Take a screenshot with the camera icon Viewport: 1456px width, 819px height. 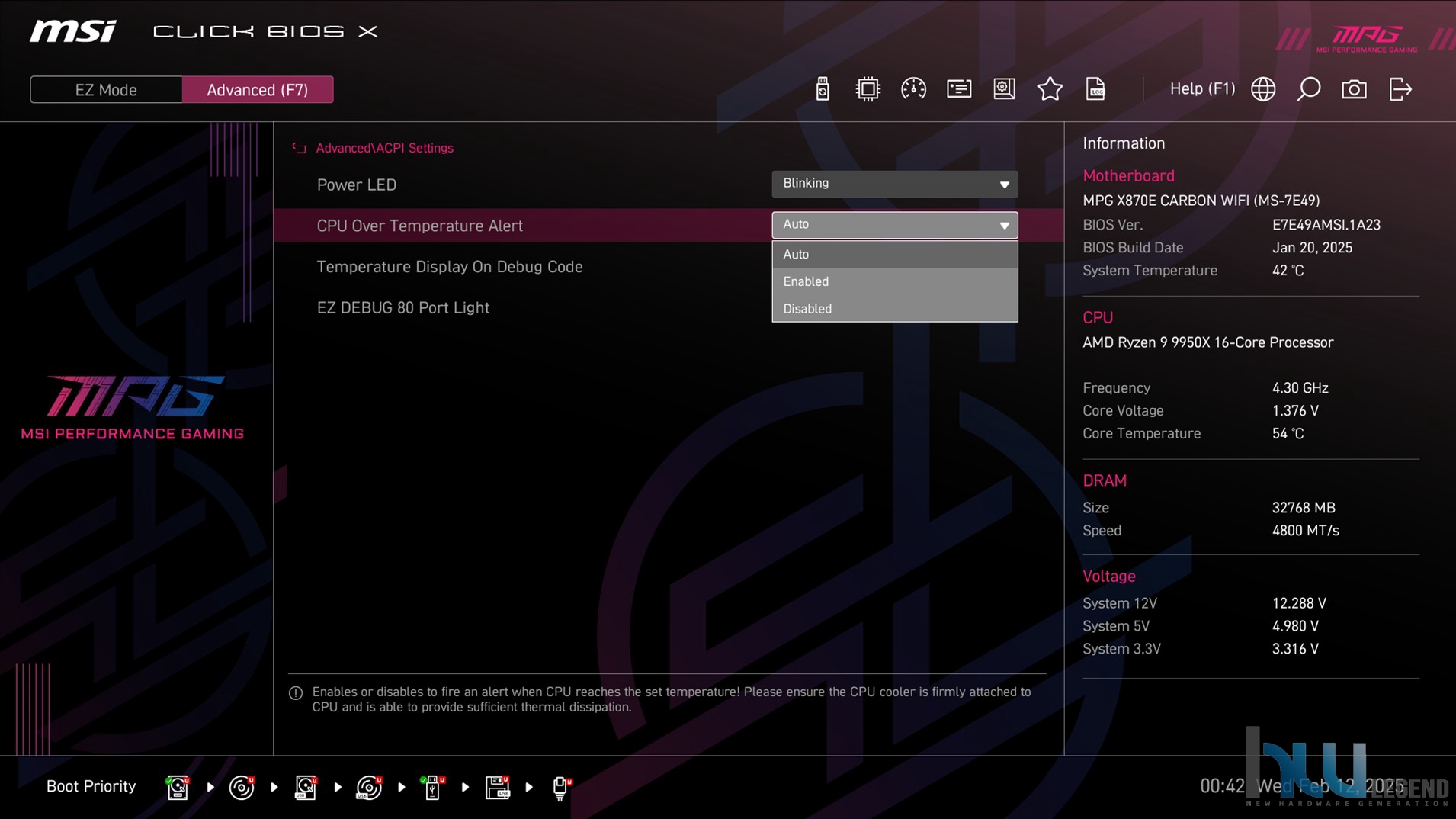(x=1354, y=89)
